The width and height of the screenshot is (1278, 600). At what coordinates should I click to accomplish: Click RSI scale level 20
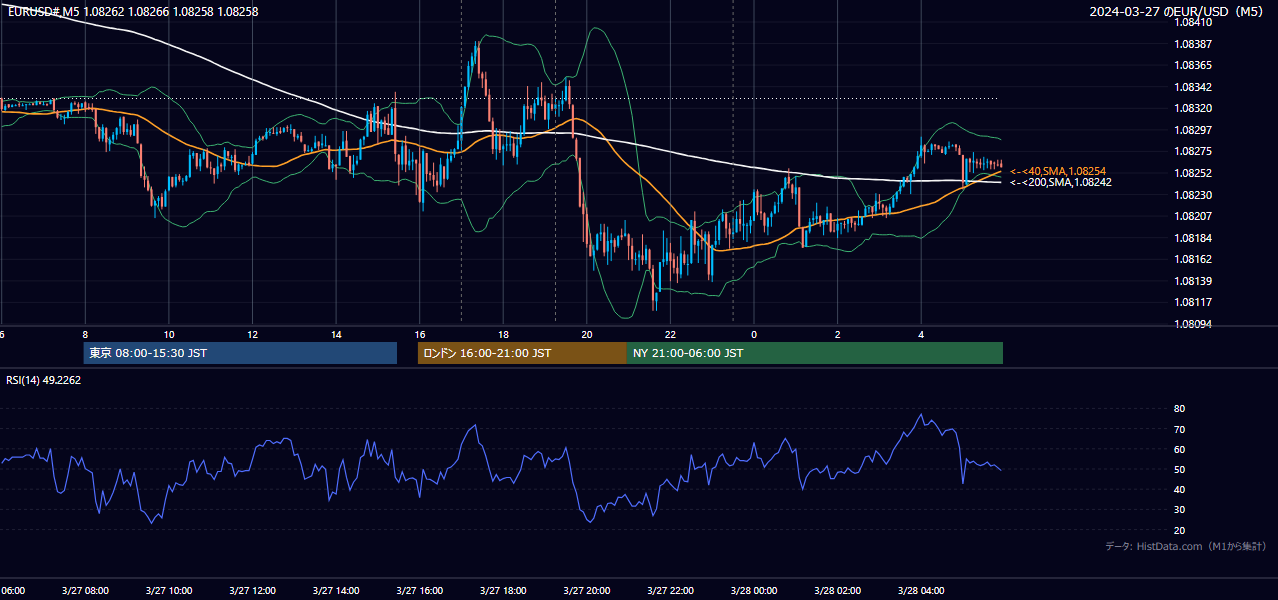1179,530
